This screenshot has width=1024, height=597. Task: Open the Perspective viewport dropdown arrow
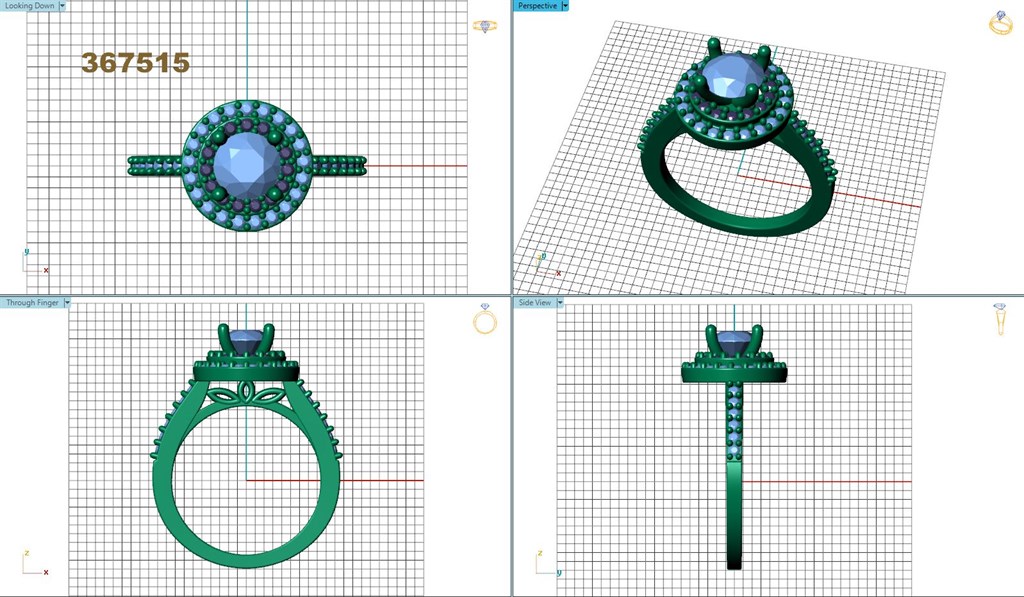coord(565,5)
